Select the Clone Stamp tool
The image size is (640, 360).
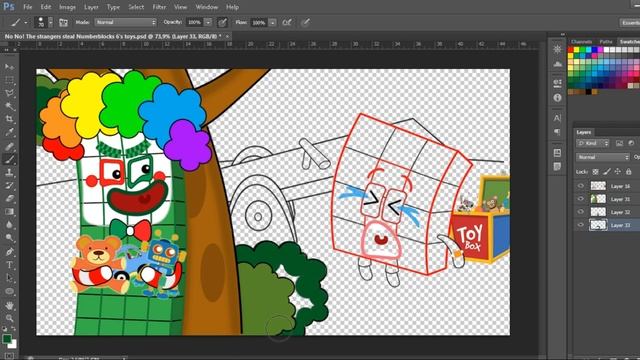click(9, 172)
